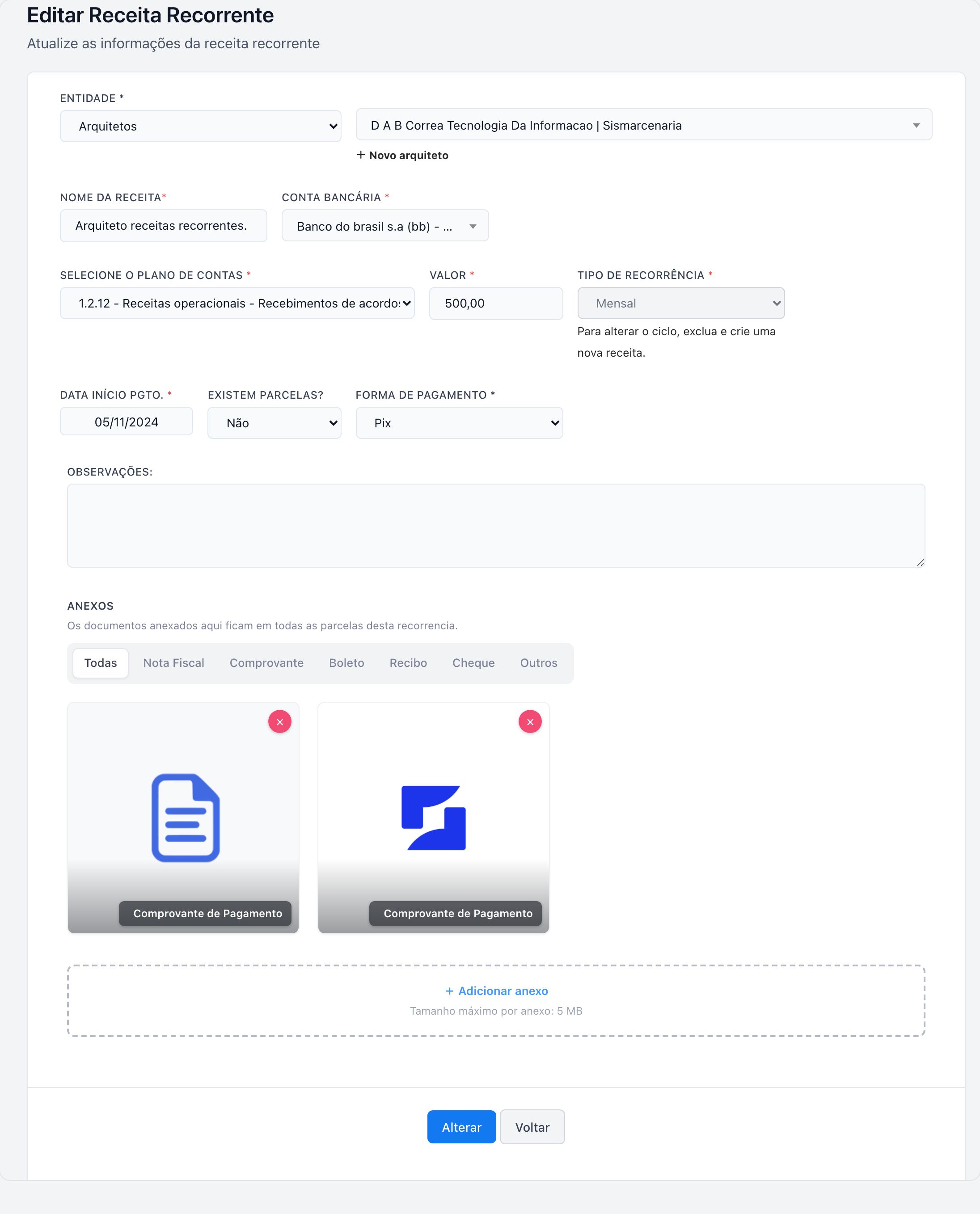
Task: Click the ANEXOS section heading
Action: pyautogui.click(x=90, y=606)
